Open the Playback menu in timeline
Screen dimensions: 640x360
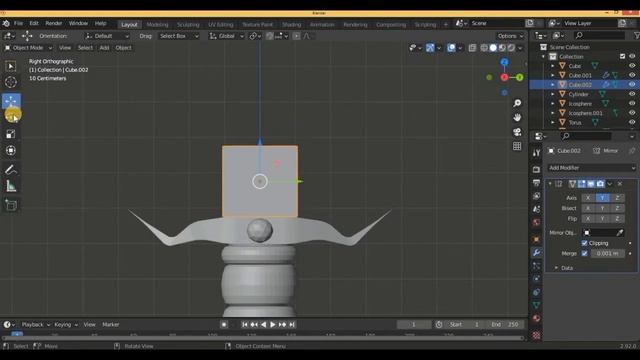click(35, 324)
